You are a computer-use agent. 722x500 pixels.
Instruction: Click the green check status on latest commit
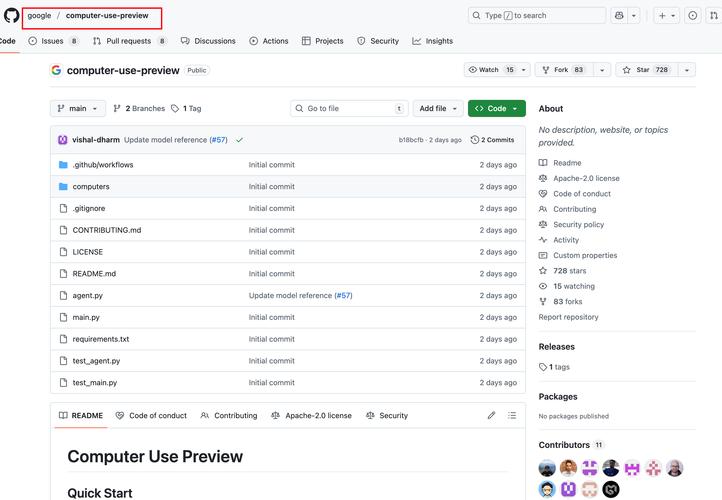[x=239, y=140]
